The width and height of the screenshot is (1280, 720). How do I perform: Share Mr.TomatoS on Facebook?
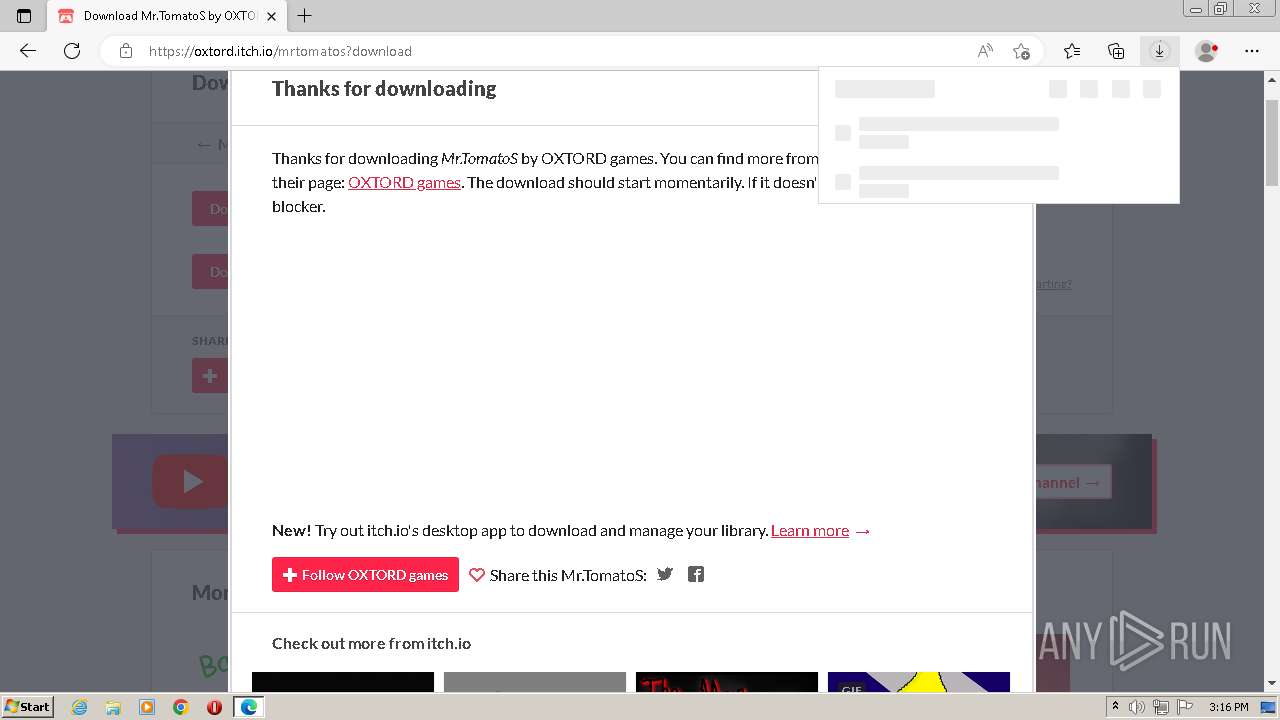696,574
